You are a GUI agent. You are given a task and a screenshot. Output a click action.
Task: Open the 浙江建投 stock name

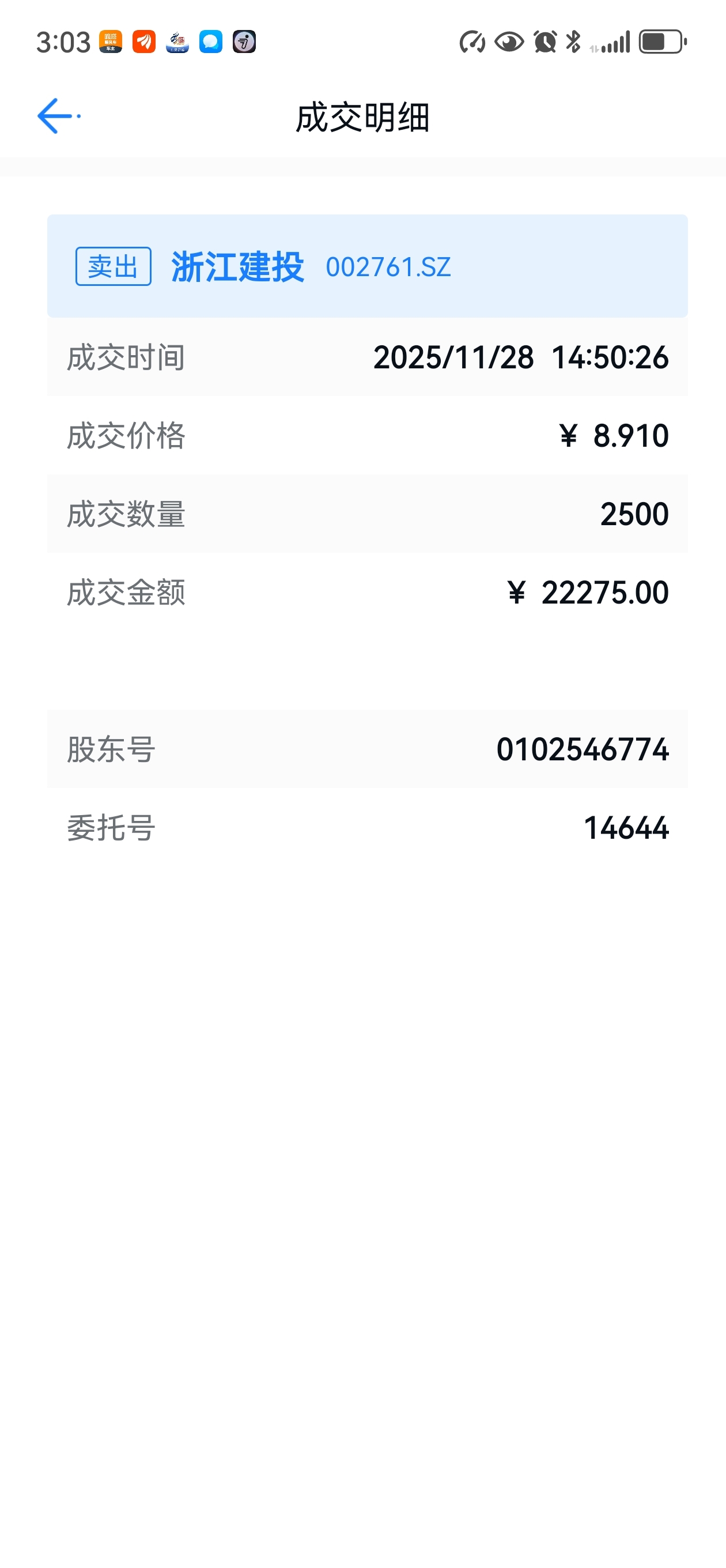click(237, 266)
